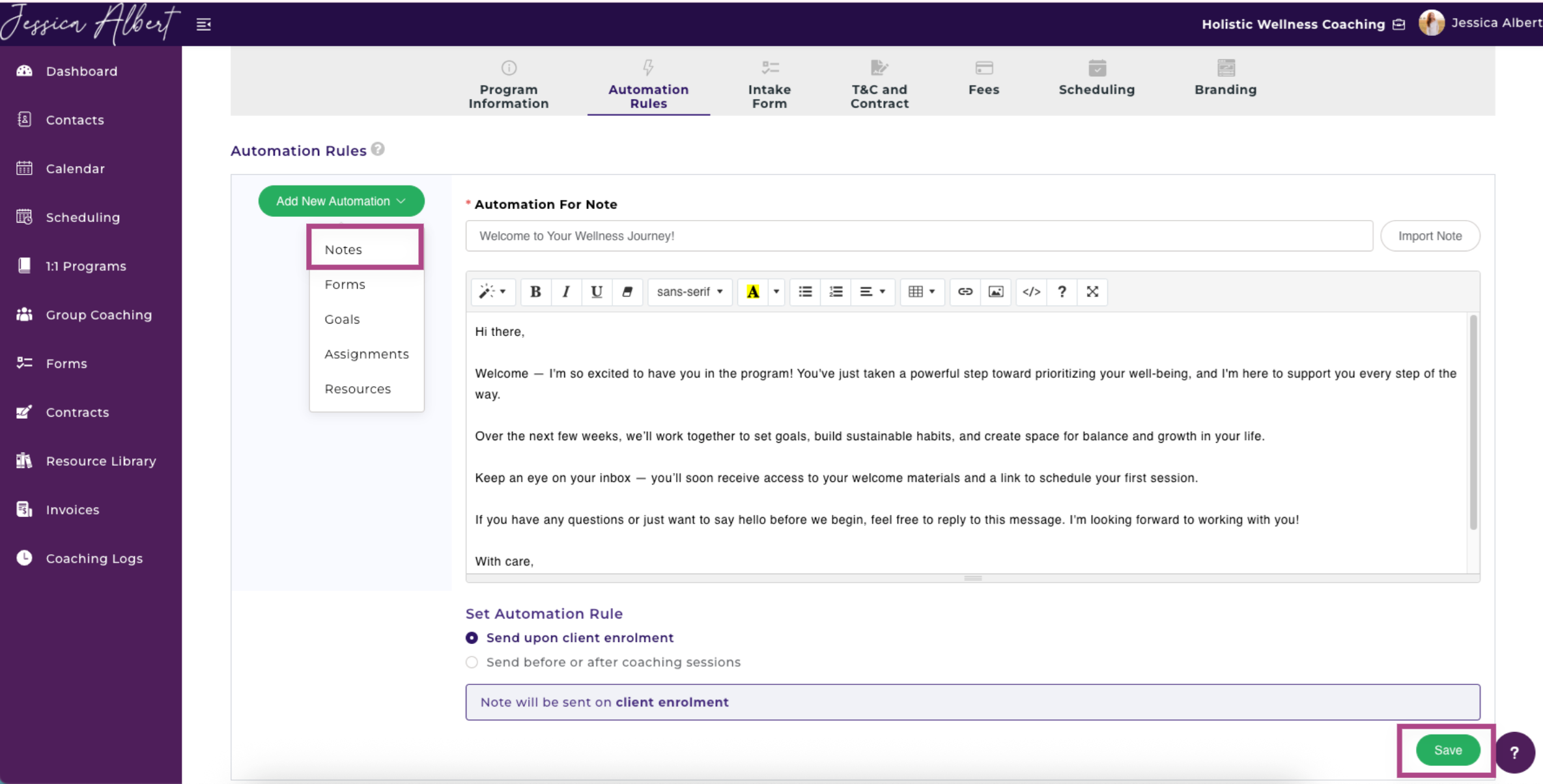This screenshot has width=1543, height=784.
Task: Insert an ordered numbered list
Action: coord(836,292)
